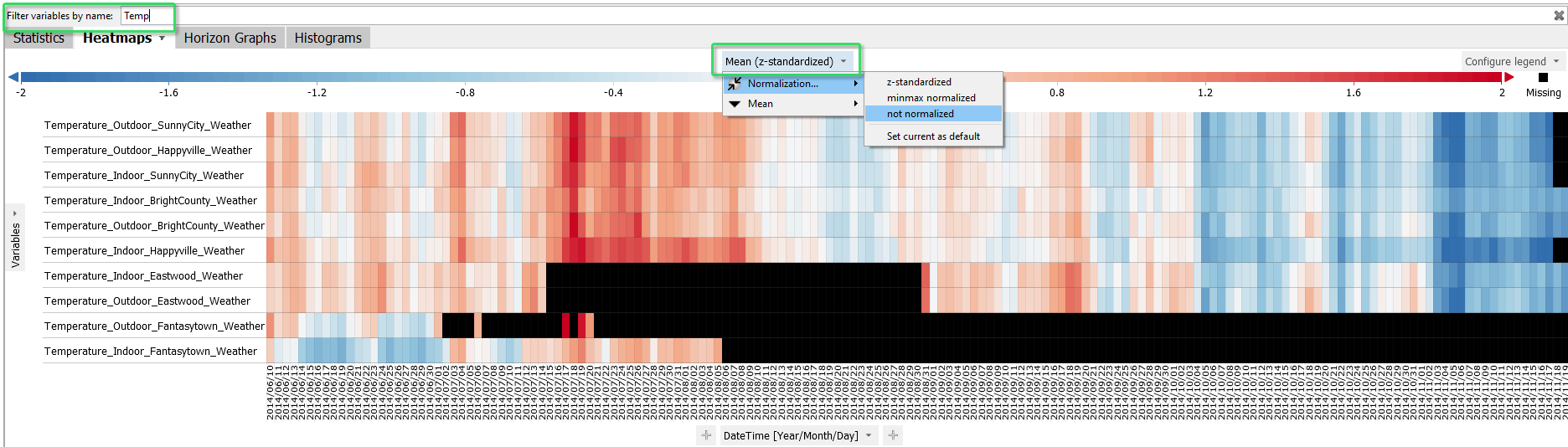This screenshot has height=447, width=1568.
Task: Switch to the Horizon Graphs tab
Action: tap(230, 38)
